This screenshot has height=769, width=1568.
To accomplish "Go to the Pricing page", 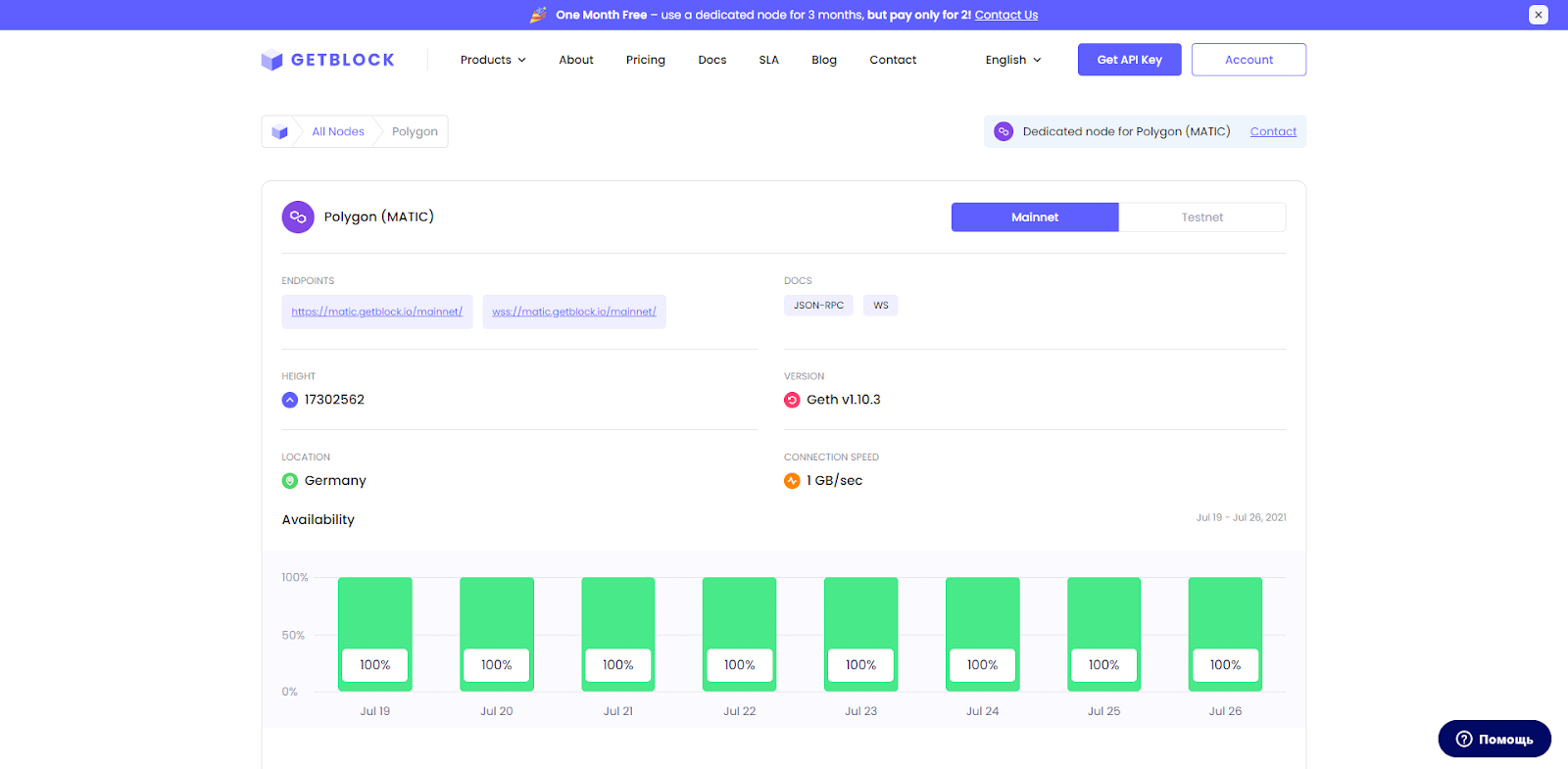I will click(x=646, y=60).
